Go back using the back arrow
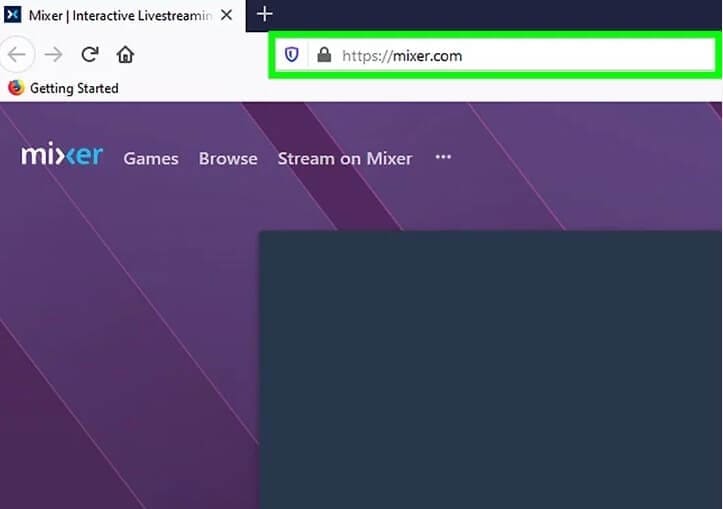Image resolution: width=723 pixels, height=509 pixels. [17, 55]
